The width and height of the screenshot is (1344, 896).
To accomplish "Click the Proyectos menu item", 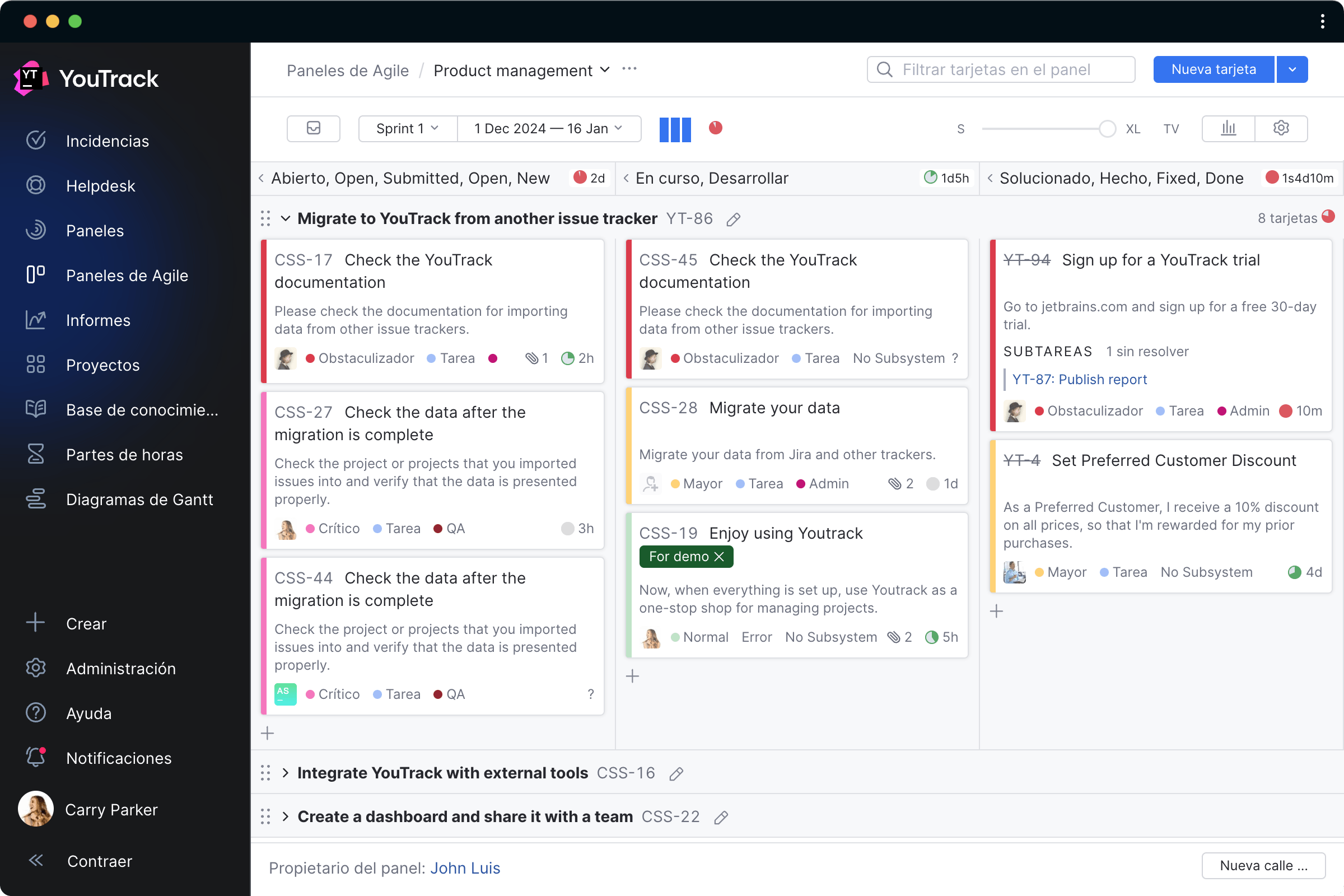I will [102, 364].
